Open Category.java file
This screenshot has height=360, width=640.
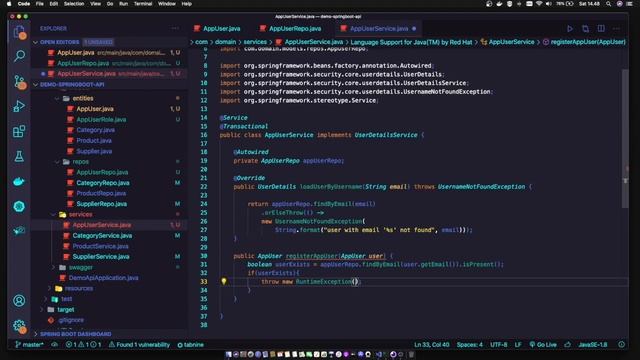pos(96,130)
